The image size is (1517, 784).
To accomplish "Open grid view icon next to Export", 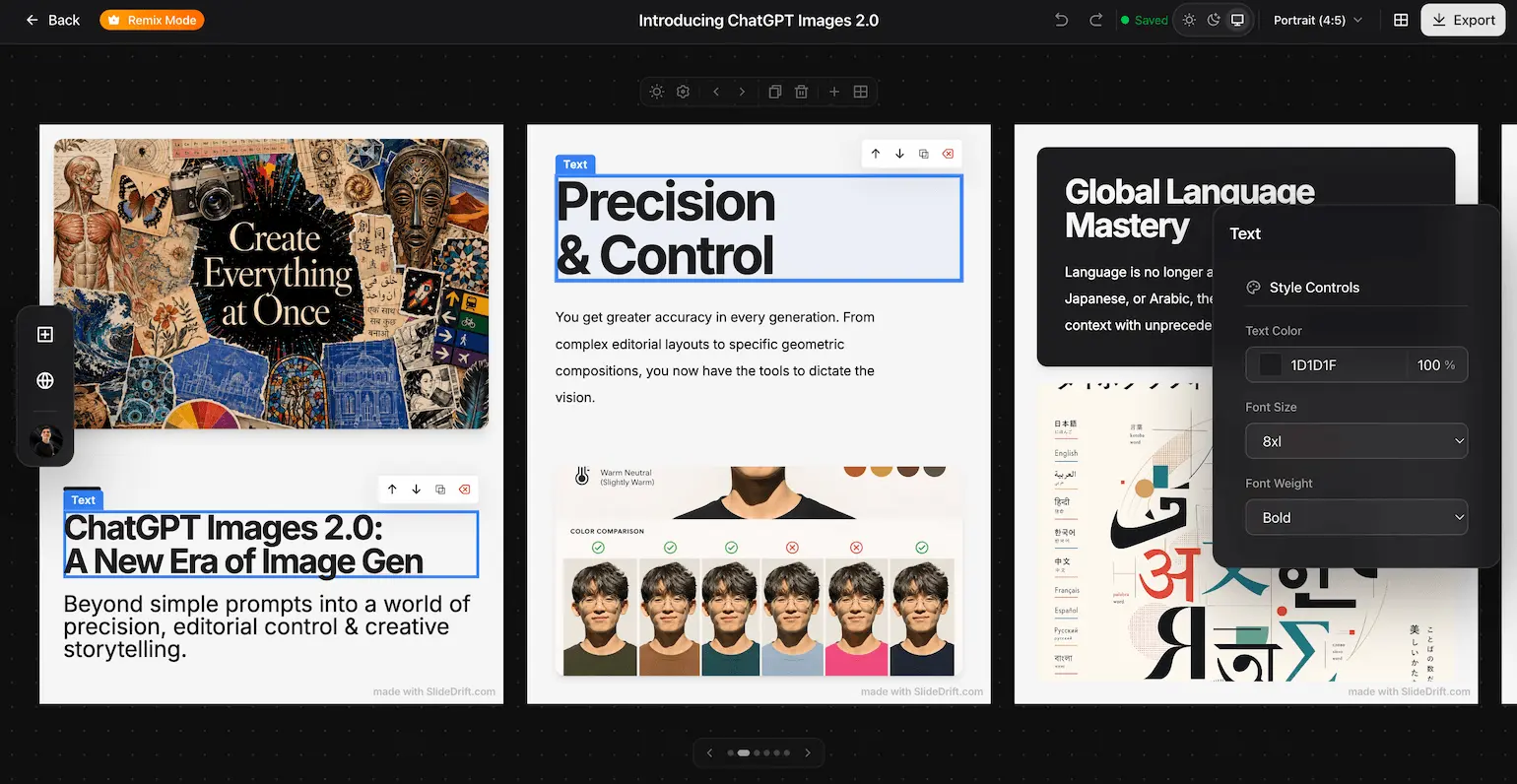I will click(x=1401, y=20).
